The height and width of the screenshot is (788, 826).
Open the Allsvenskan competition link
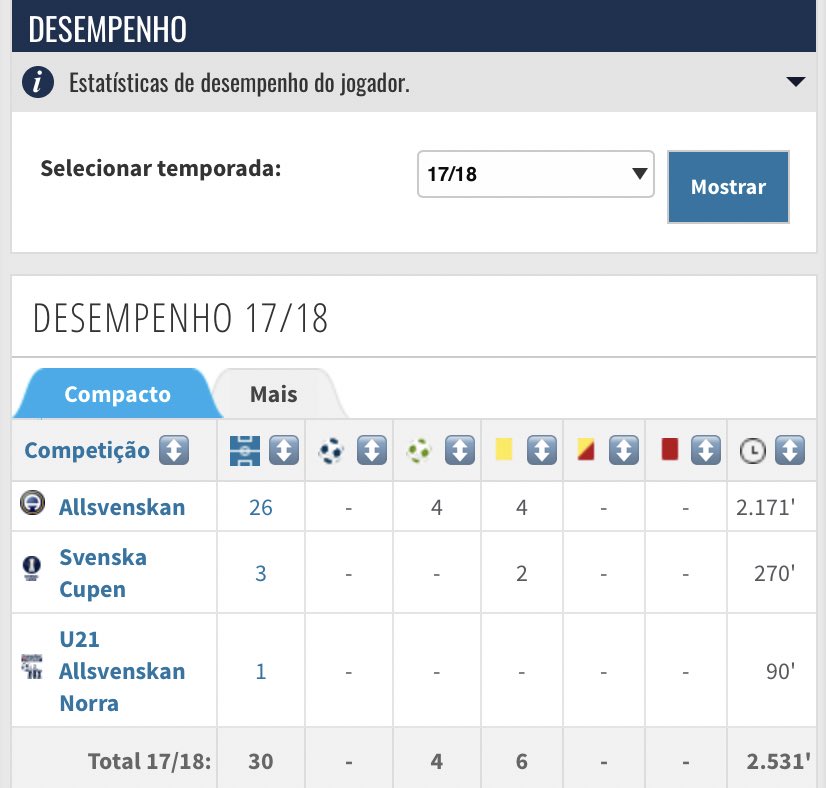(122, 507)
